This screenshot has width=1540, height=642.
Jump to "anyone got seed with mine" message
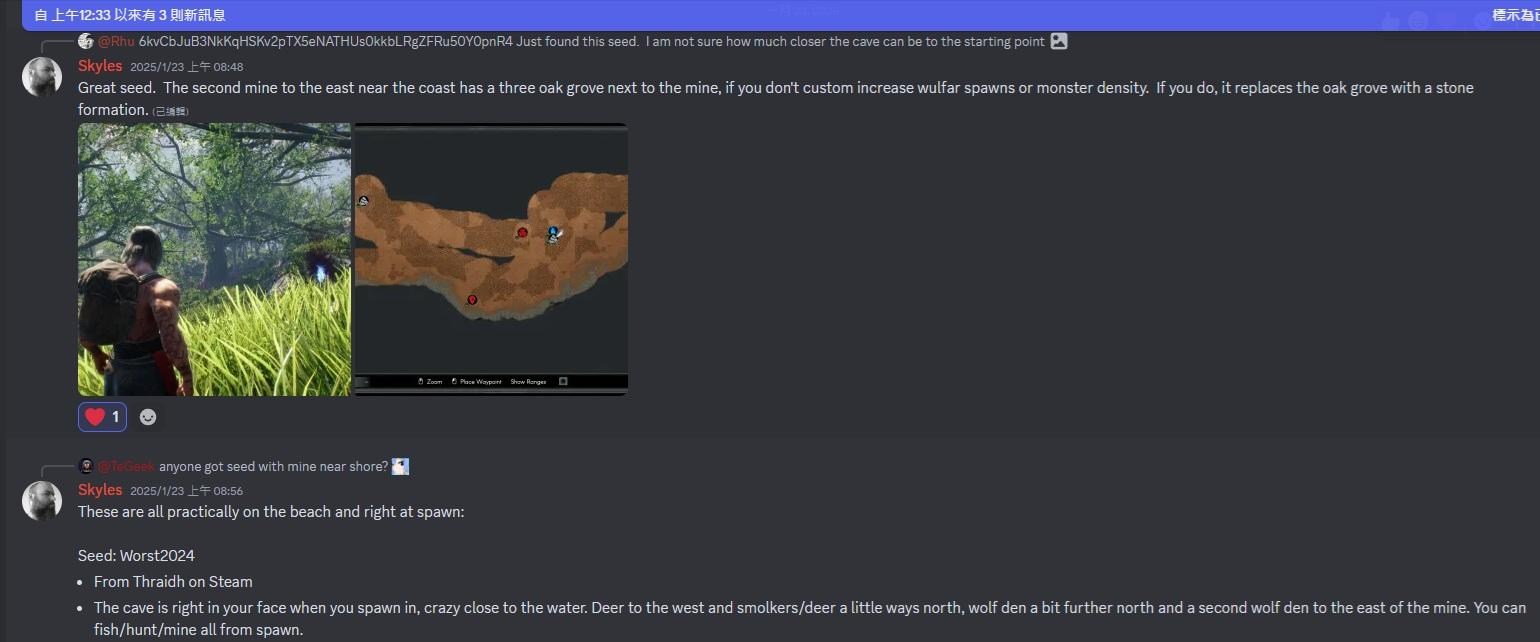(x=273, y=466)
